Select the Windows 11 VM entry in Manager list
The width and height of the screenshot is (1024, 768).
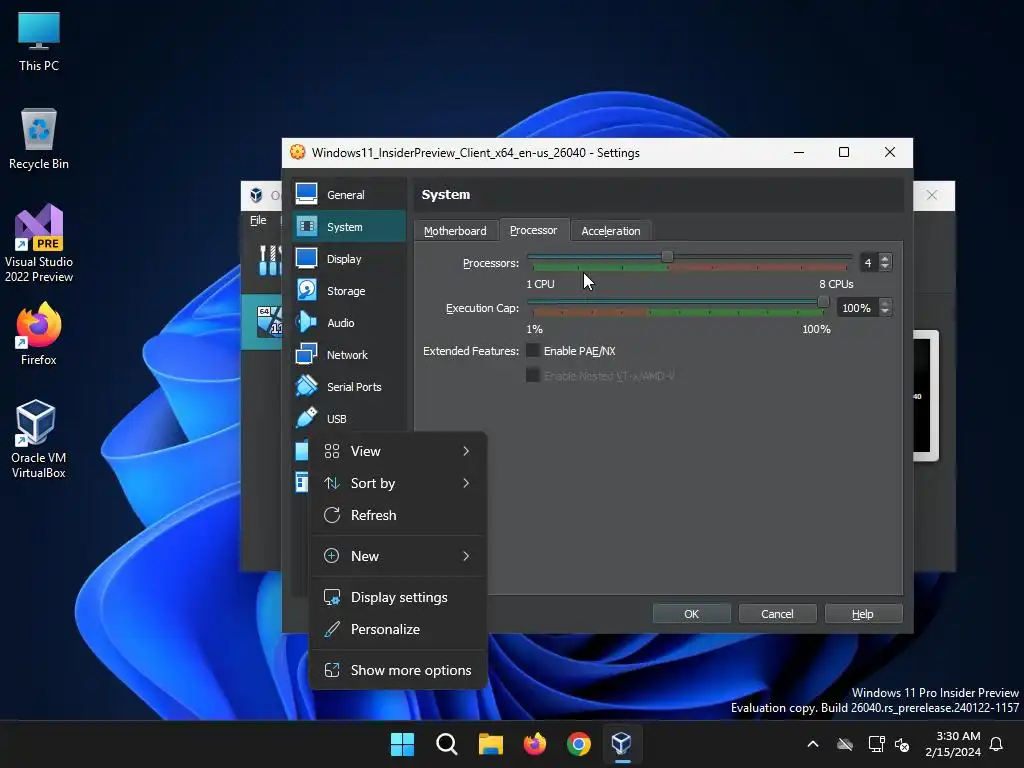[x=262, y=322]
